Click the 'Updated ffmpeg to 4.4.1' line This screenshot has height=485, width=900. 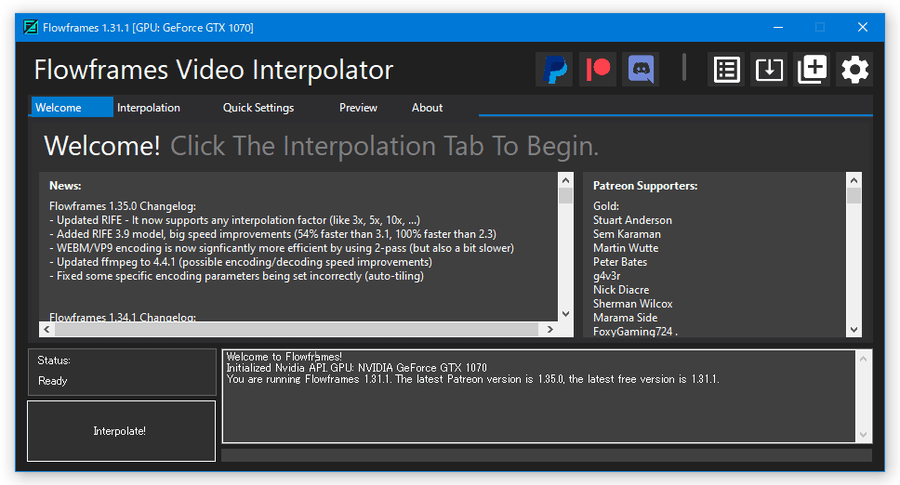(240, 262)
